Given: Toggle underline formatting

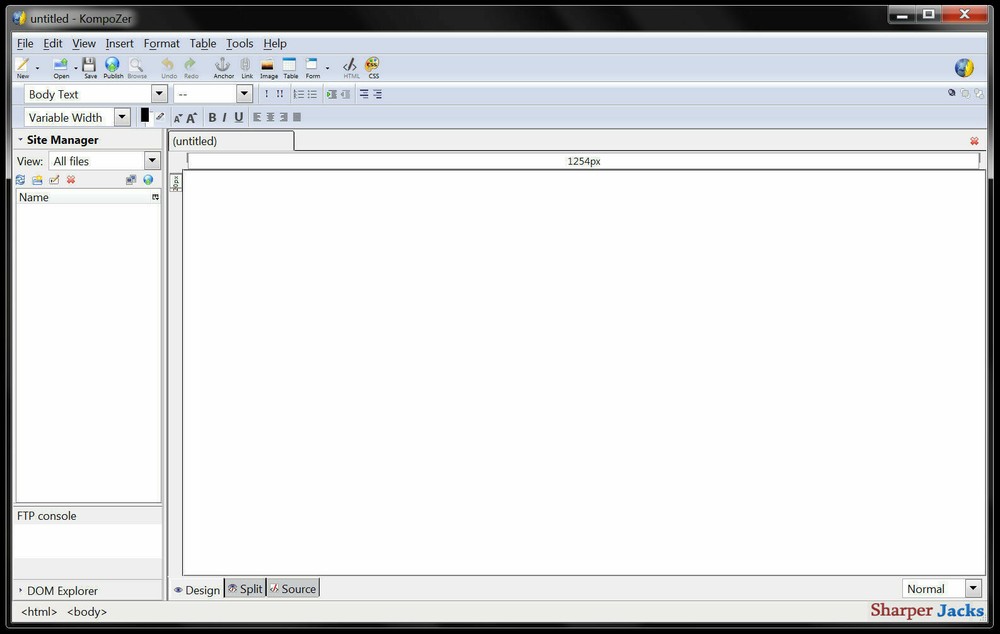Looking at the screenshot, I should coord(238,117).
